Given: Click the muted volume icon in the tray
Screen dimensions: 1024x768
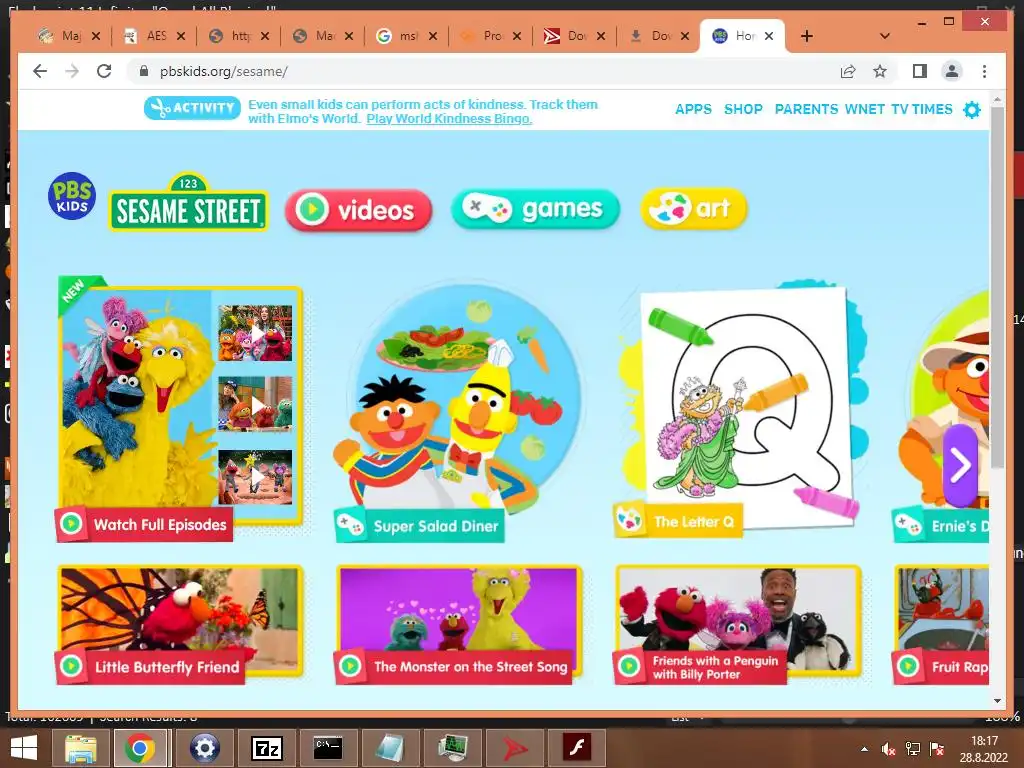Looking at the screenshot, I should (888, 749).
